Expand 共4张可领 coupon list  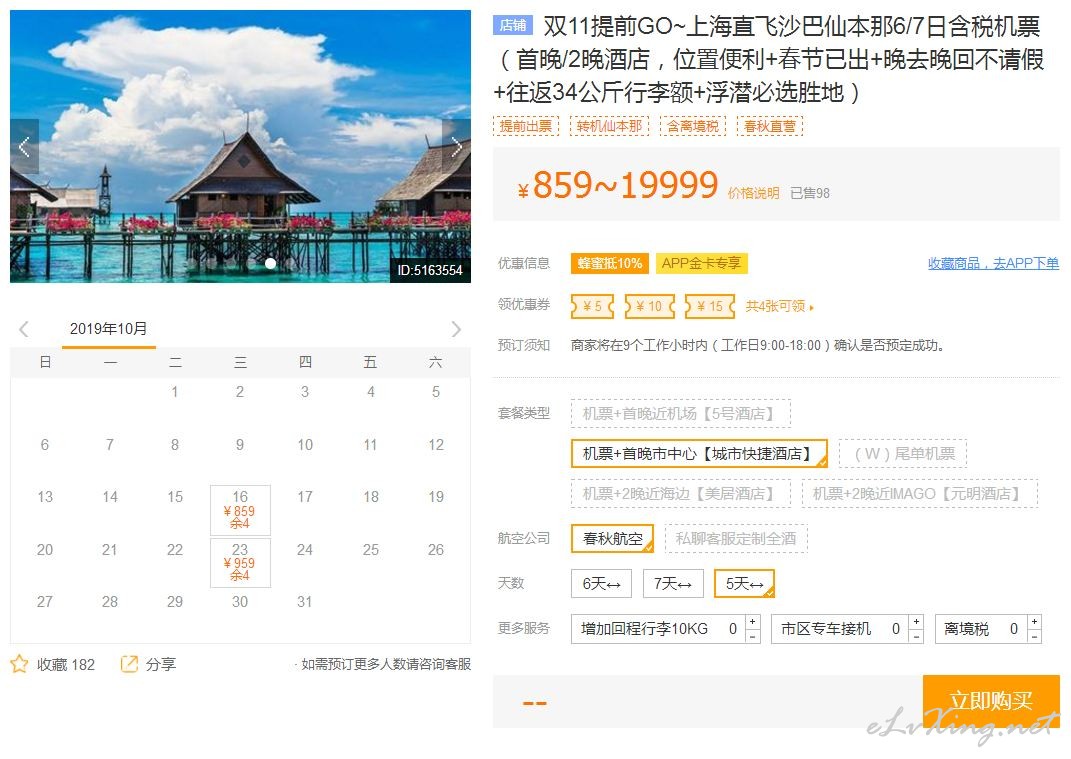[x=779, y=306]
